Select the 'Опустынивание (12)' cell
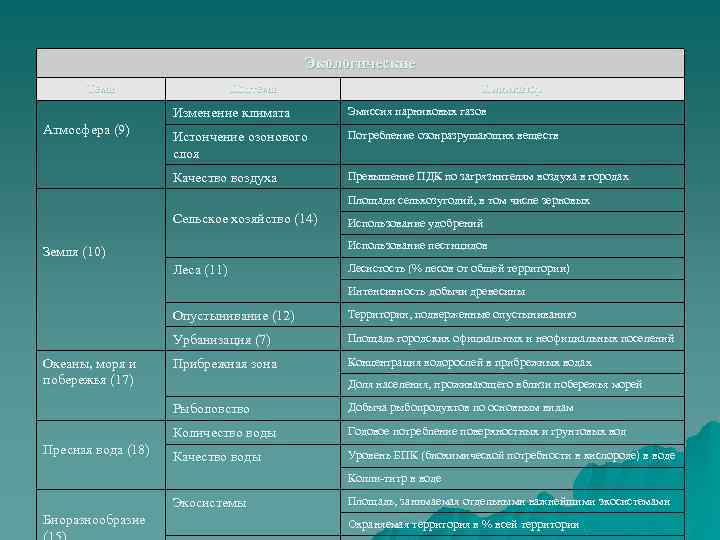Viewport: 720px width, 540px height. click(253, 315)
